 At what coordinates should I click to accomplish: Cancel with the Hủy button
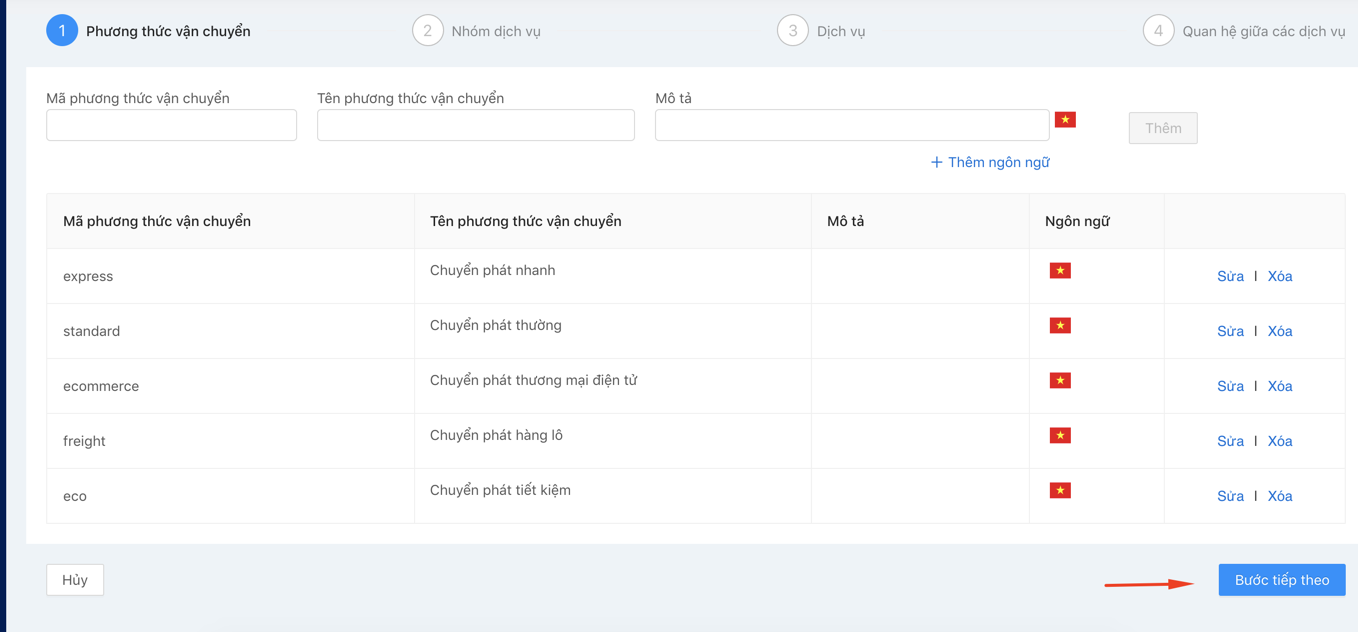click(x=75, y=580)
